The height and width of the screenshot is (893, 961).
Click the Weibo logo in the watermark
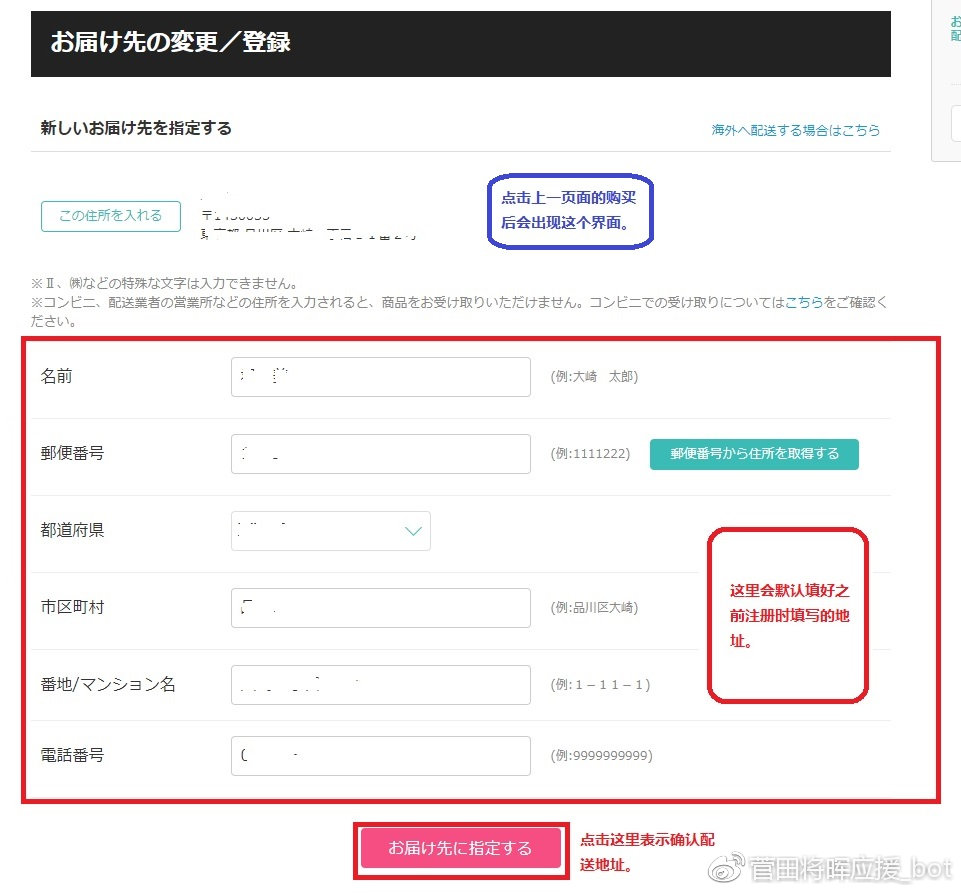click(728, 868)
